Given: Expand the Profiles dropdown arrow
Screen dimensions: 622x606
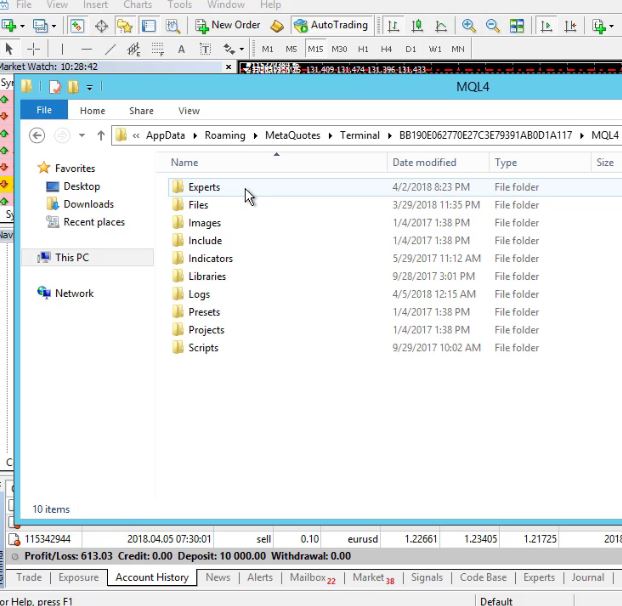Looking at the screenshot, I should point(54,26).
